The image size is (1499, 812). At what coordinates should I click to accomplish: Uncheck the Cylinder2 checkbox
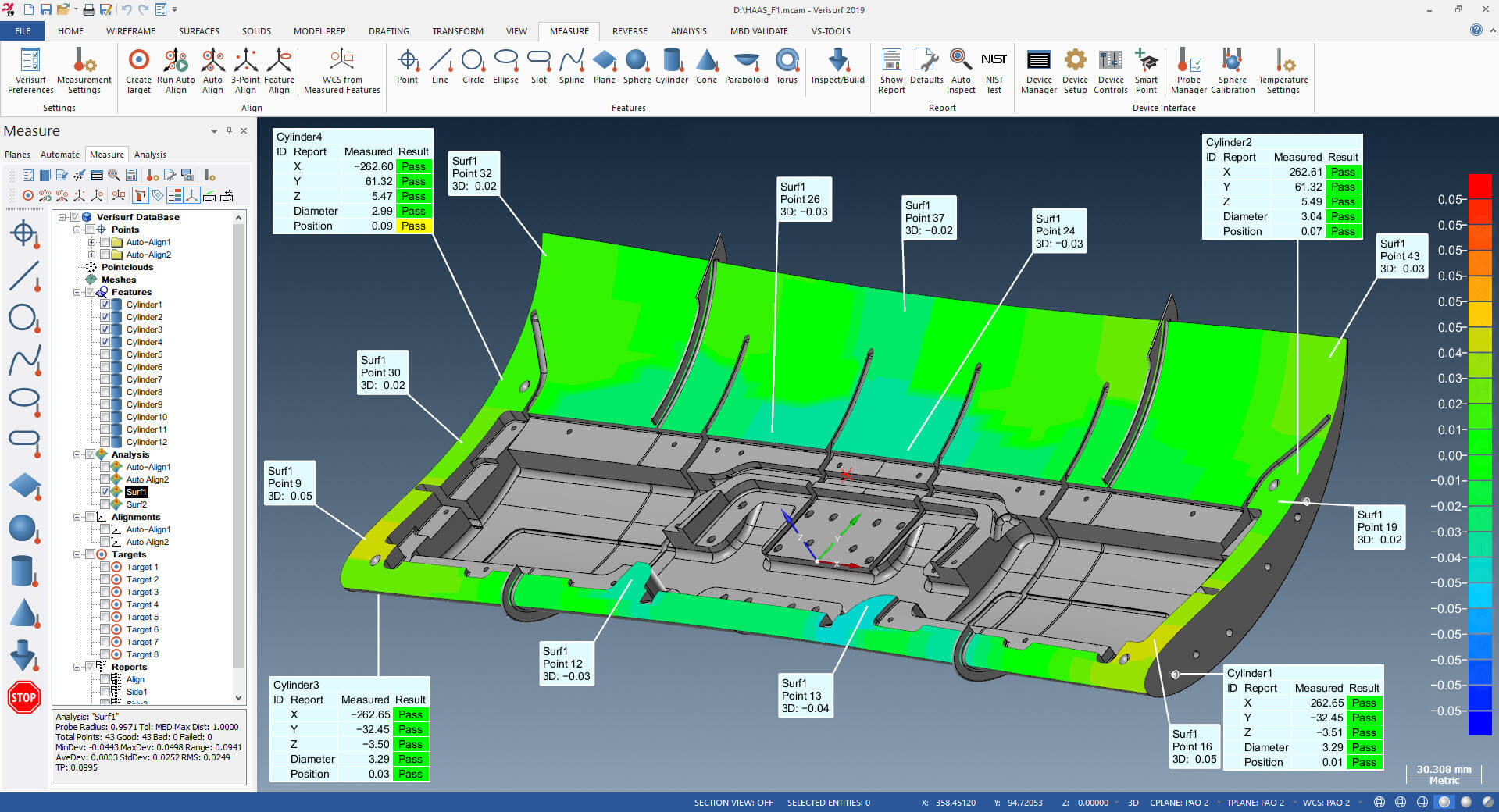tap(105, 317)
